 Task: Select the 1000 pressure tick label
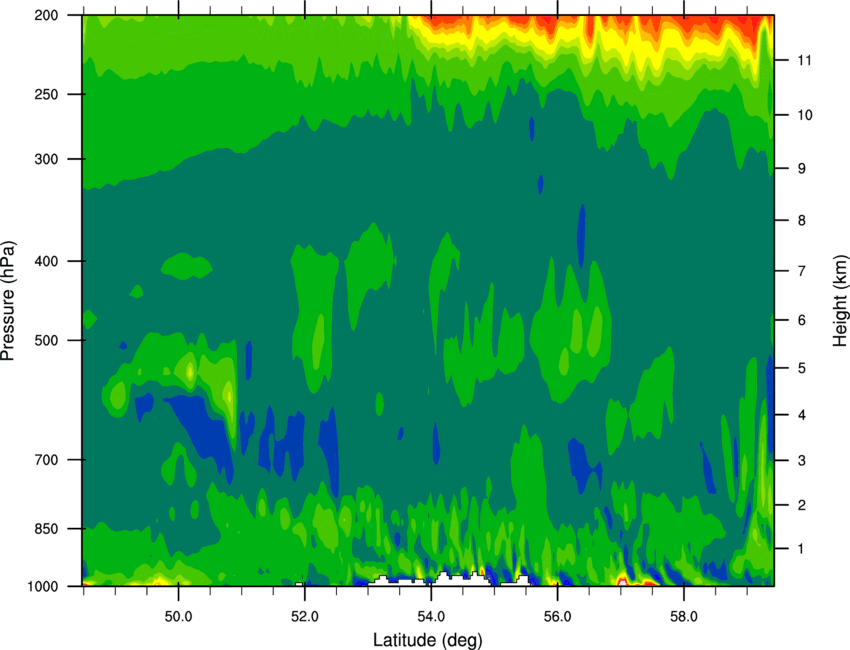click(x=43, y=587)
